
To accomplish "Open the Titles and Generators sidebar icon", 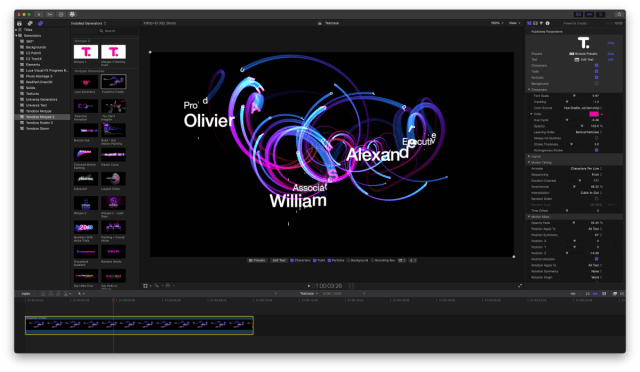I will point(40,24).
